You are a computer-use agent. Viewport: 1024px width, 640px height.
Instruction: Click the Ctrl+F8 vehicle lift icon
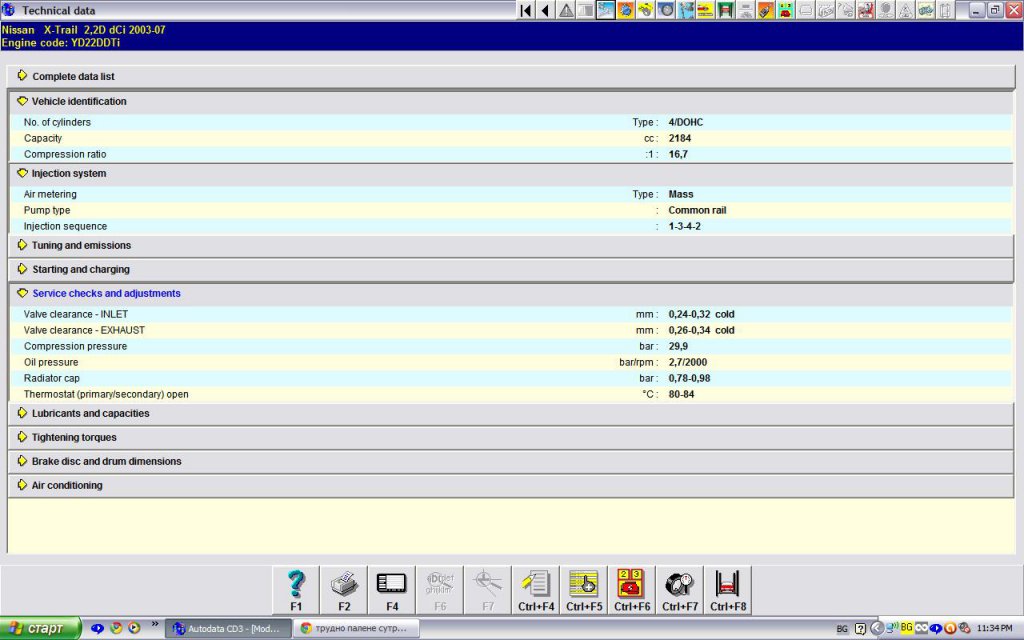coord(728,590)
